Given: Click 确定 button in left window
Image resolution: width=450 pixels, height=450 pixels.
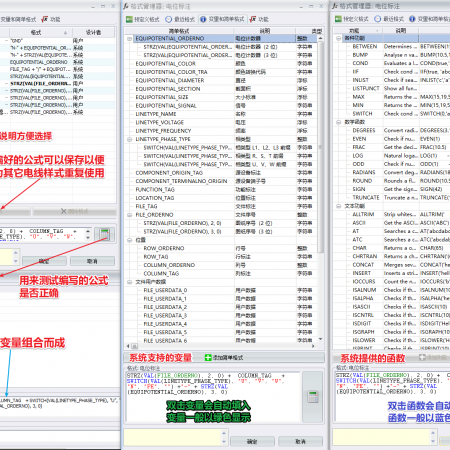Looking at the screenshot, I should [x=44, y=261].
